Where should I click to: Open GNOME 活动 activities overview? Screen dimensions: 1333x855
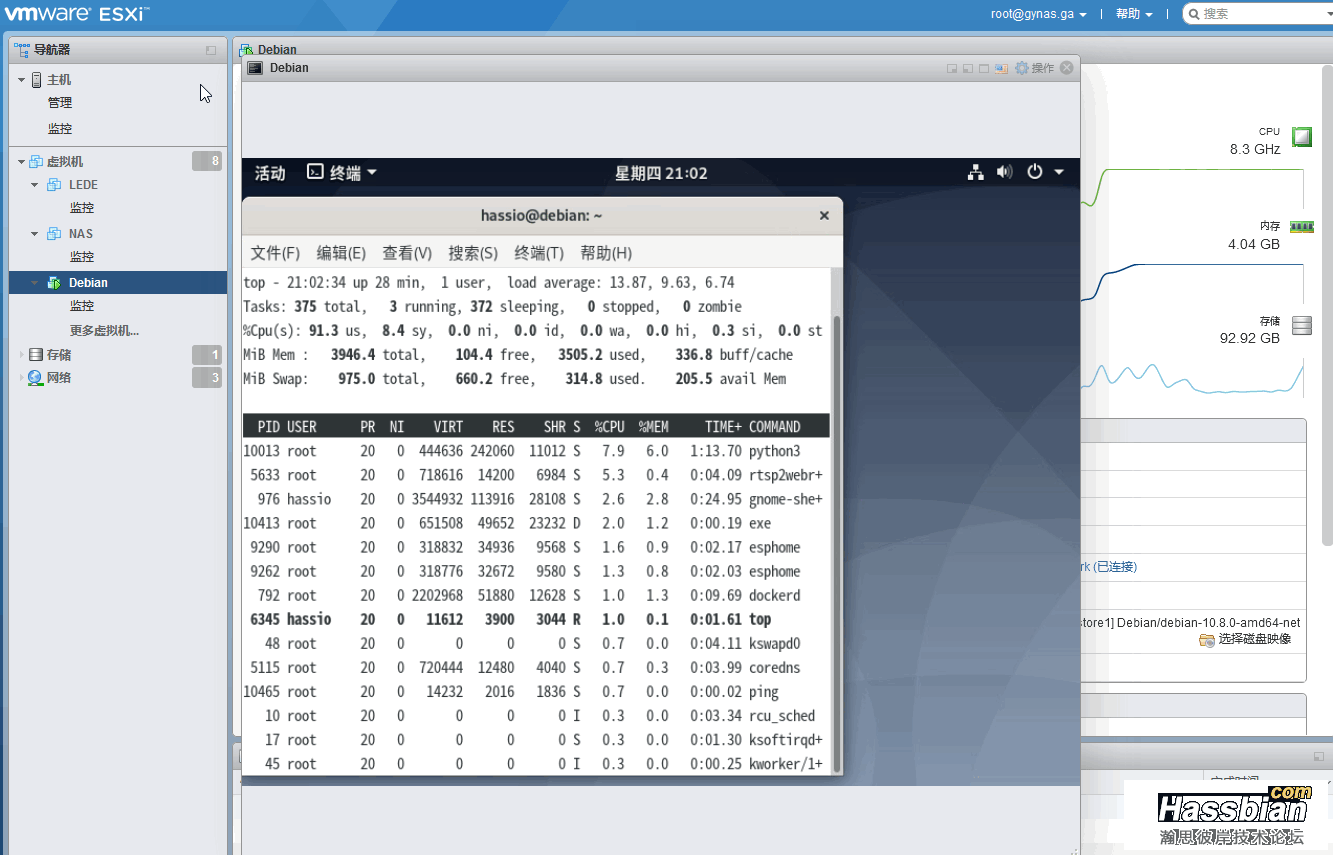[x=270, y=173]
